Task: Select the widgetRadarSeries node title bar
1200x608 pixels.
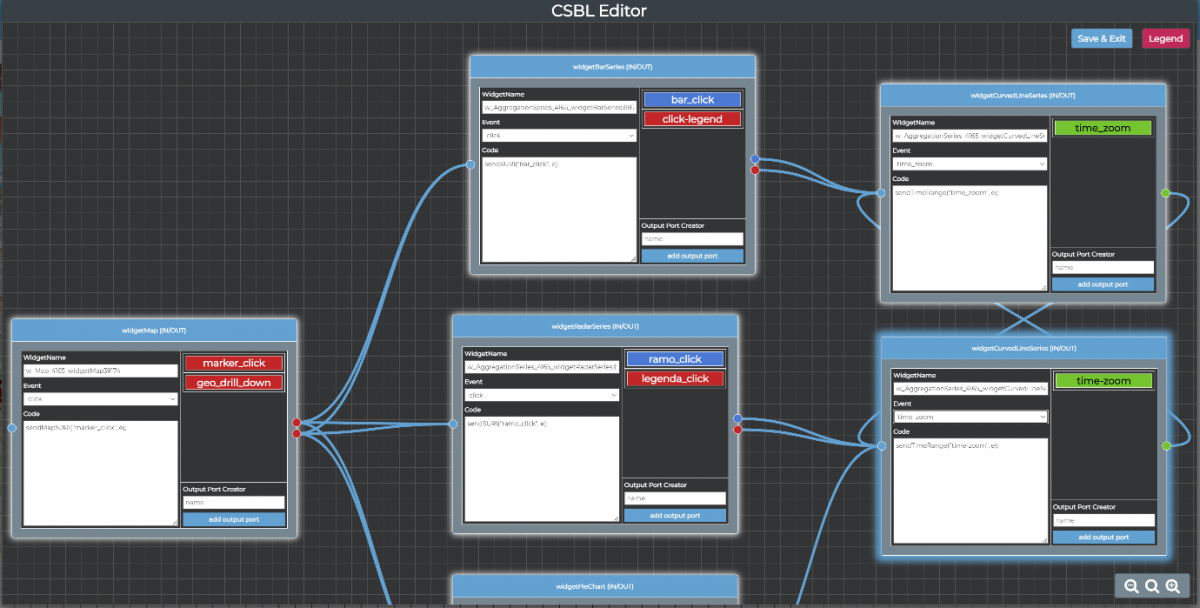Action: point(595,326)
